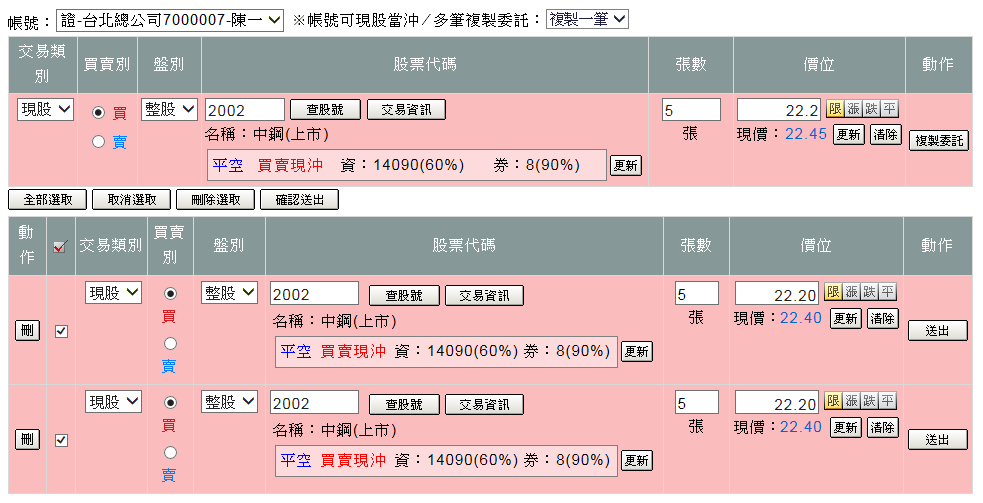Viewport: 983px width, 503px height.
Task: Click the select-all checkbox icon in the order list header
Action: pos(60,246)
